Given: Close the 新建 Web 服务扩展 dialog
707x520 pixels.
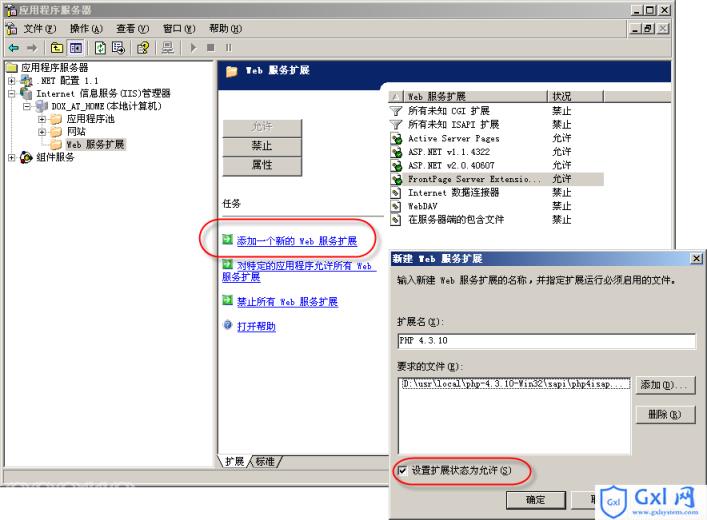Looking at the screenshot, I should (696, 258).
